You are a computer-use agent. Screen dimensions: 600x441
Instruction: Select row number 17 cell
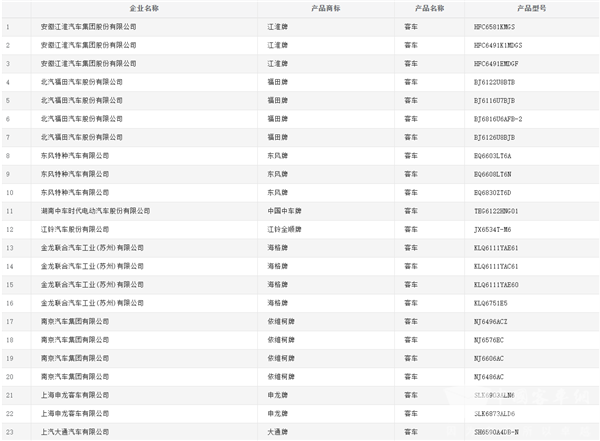(x=9, y=321)
